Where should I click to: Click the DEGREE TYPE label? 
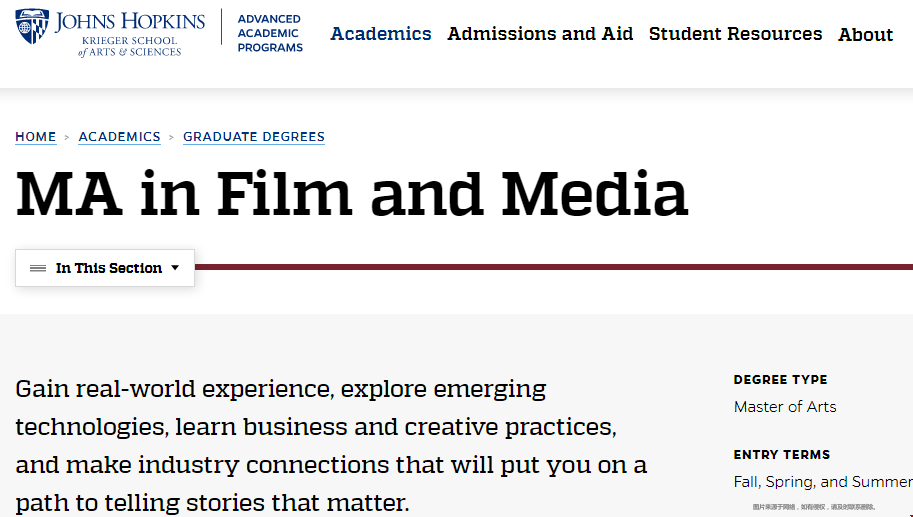click(x=780, y=380)
